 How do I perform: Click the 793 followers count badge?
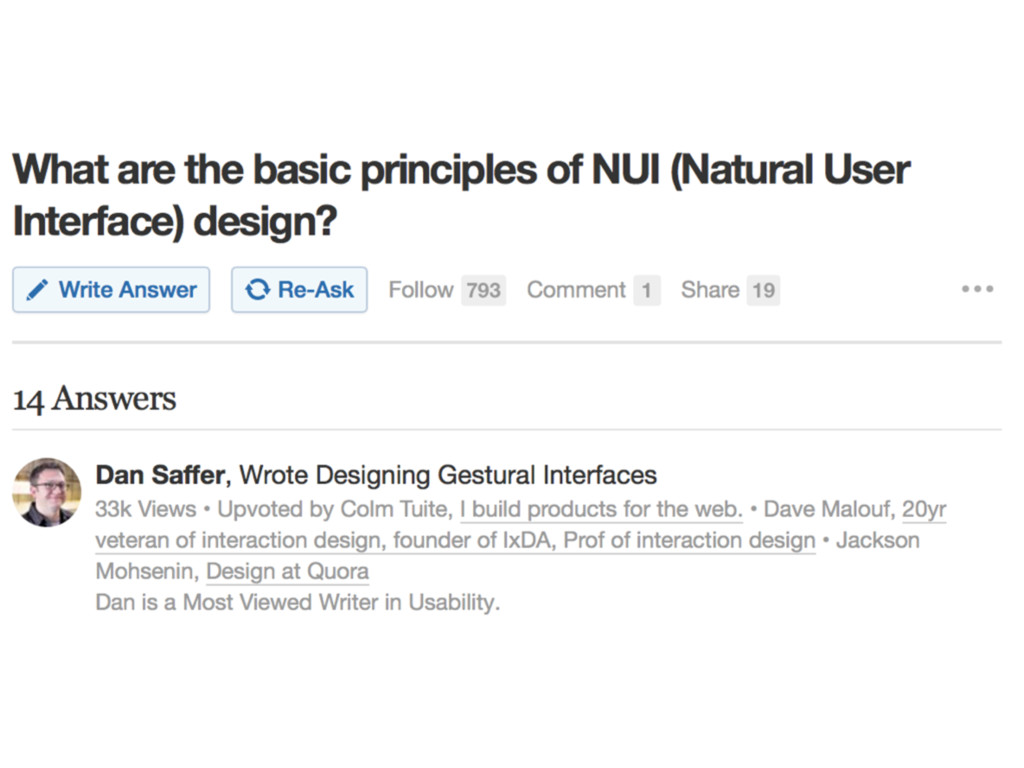(483, 290)
